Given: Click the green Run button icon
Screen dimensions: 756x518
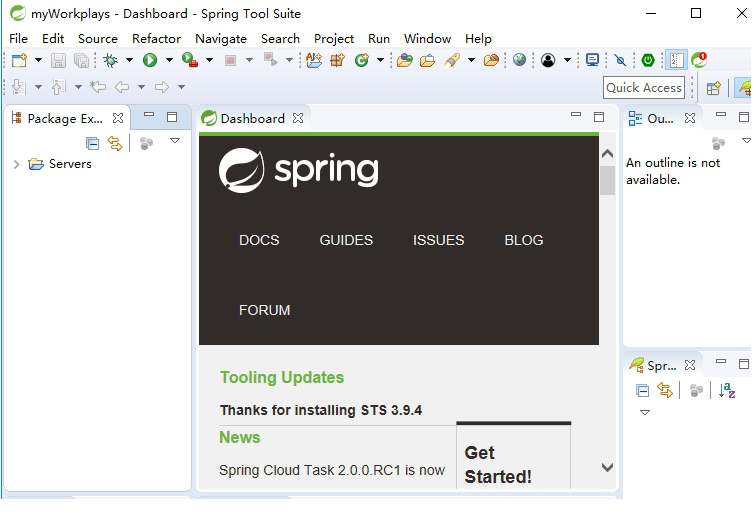Looking at the screenshot, I should click(x=150, y=60).
